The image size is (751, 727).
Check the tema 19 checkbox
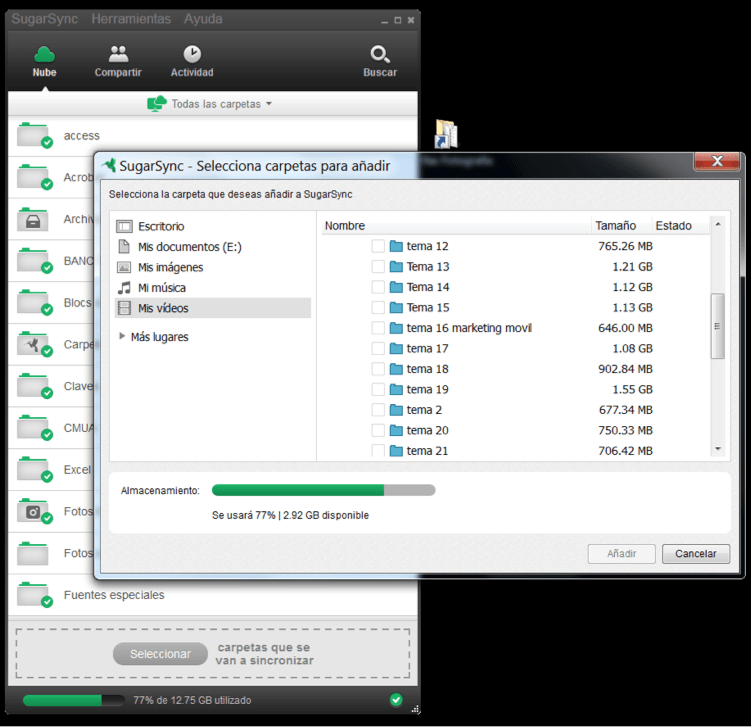pos(378,389)
